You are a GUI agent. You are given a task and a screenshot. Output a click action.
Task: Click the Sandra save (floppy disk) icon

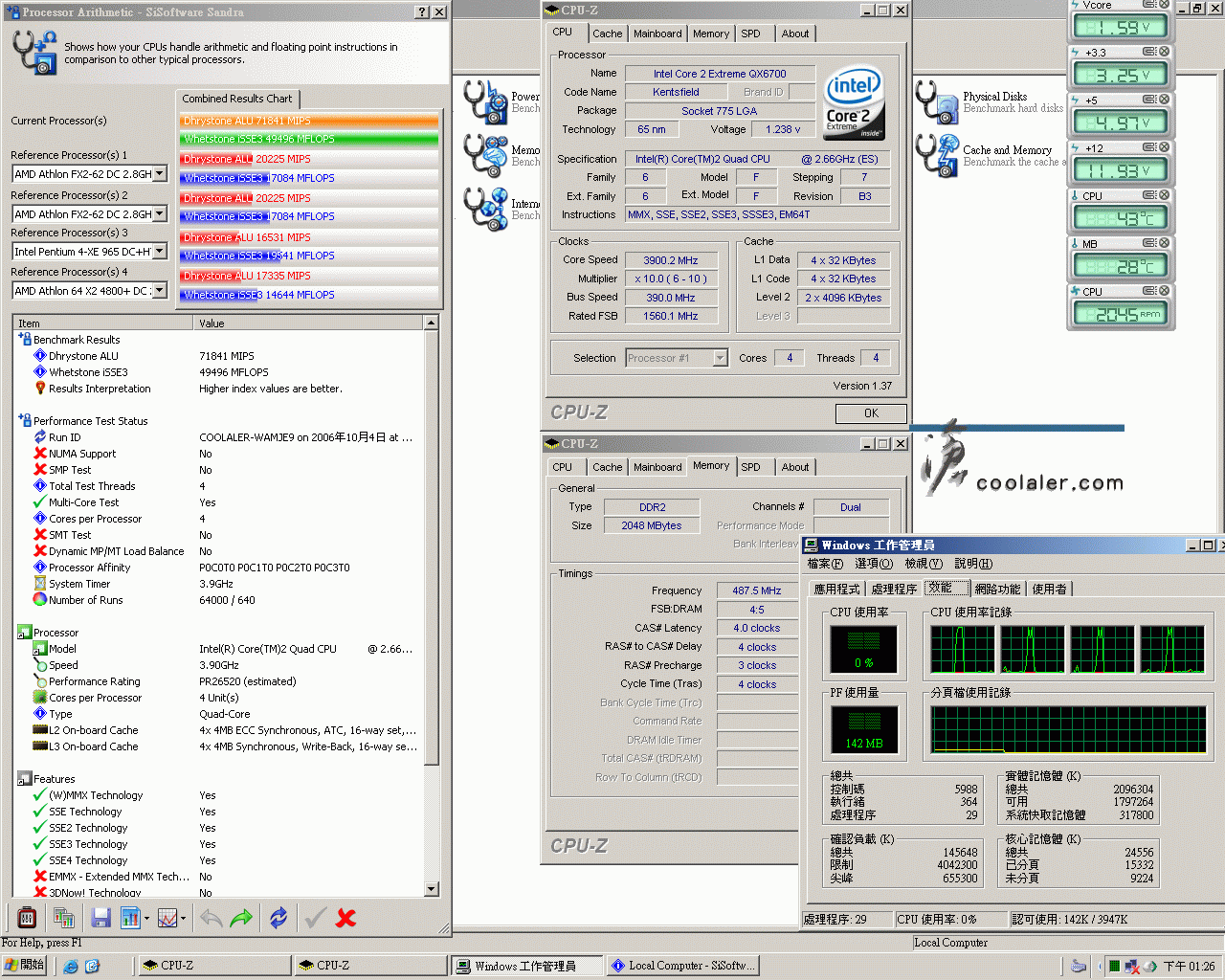click(100, 919)
